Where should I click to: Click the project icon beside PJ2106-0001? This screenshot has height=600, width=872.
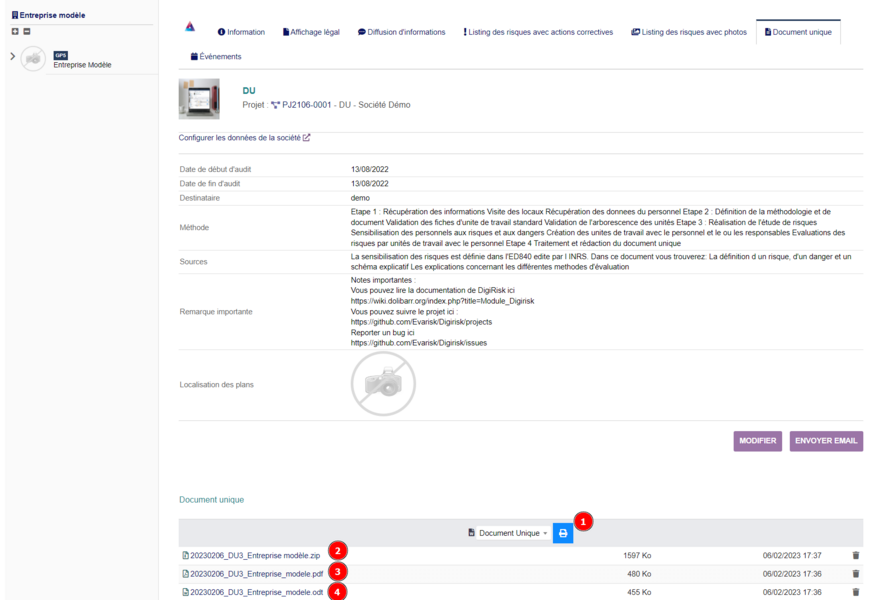click(275, 105)
